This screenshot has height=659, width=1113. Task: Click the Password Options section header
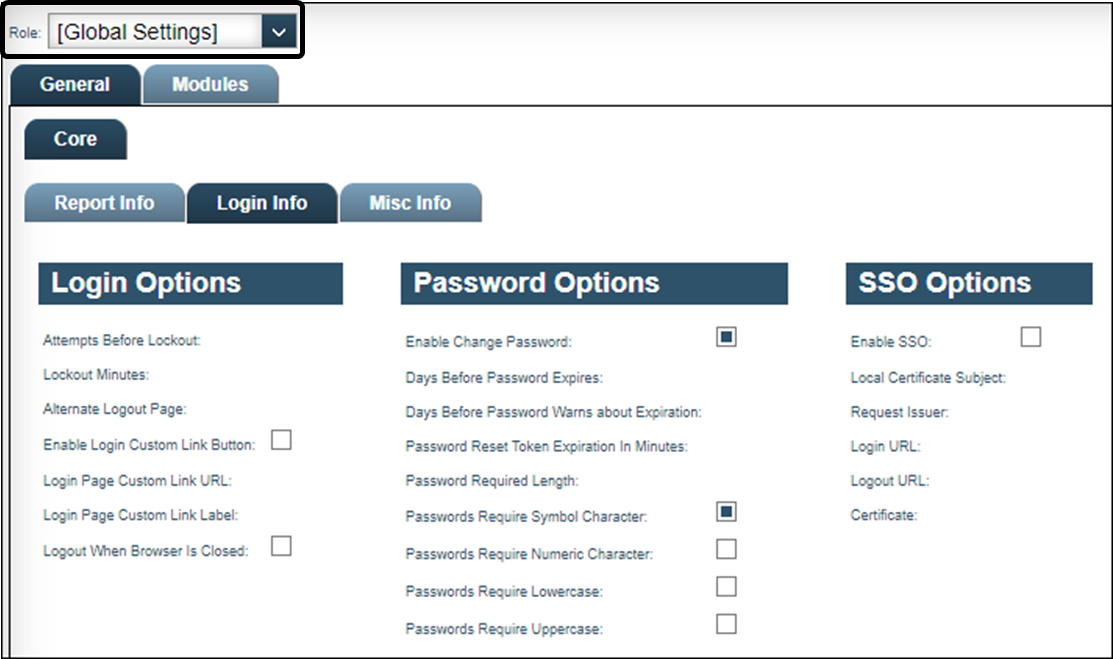(594, 283)
